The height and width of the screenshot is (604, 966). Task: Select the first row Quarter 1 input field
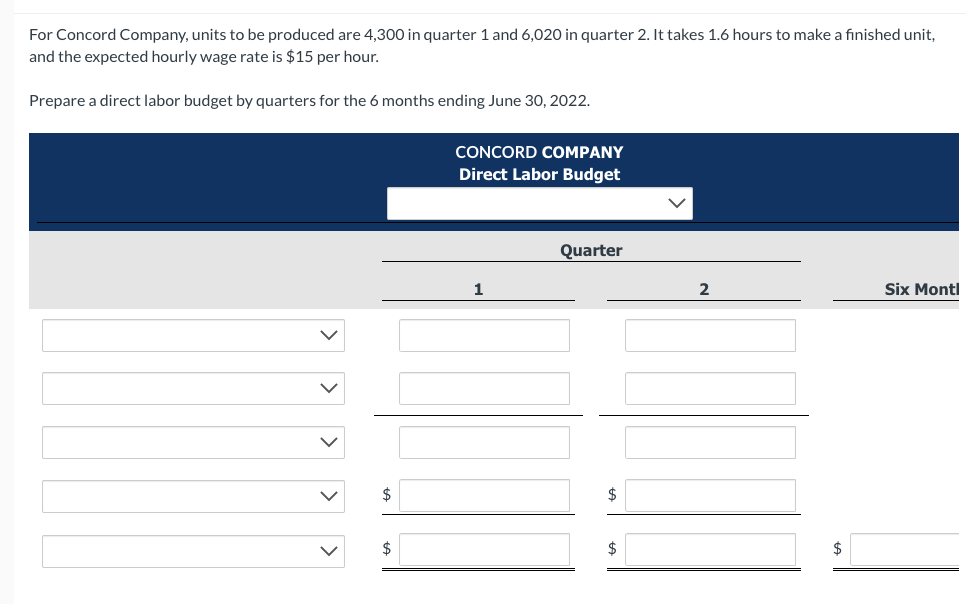click(484, 335)
